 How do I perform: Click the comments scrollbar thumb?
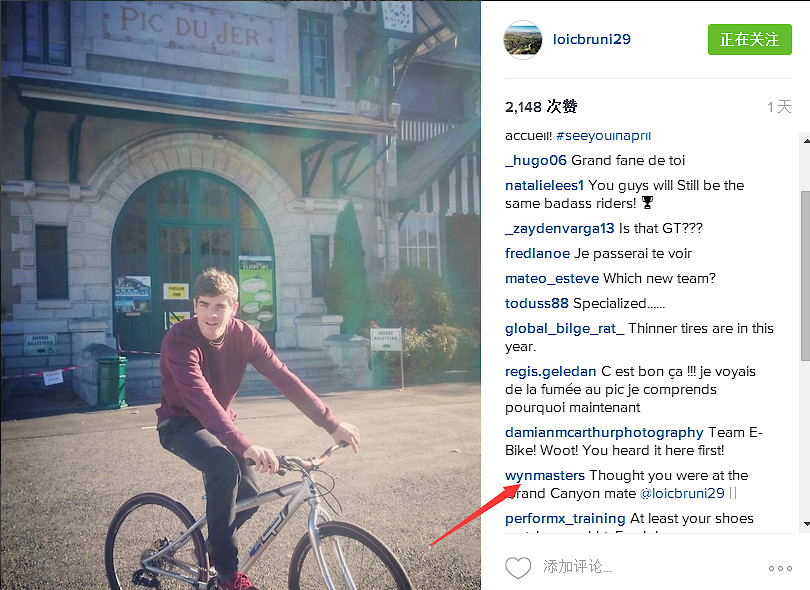pyautogui.click(x=806, y=275)
